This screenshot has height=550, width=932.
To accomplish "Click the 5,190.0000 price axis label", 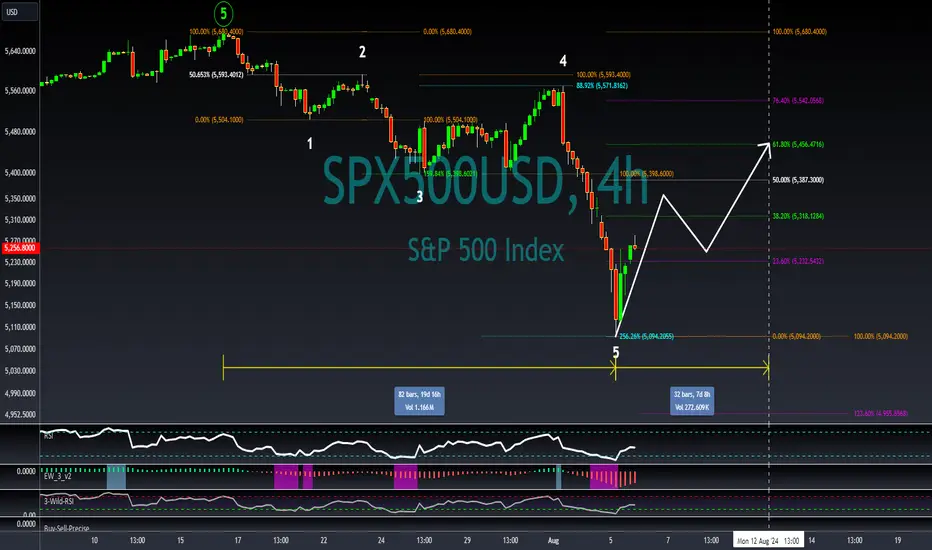I will (x=20, y=284).
